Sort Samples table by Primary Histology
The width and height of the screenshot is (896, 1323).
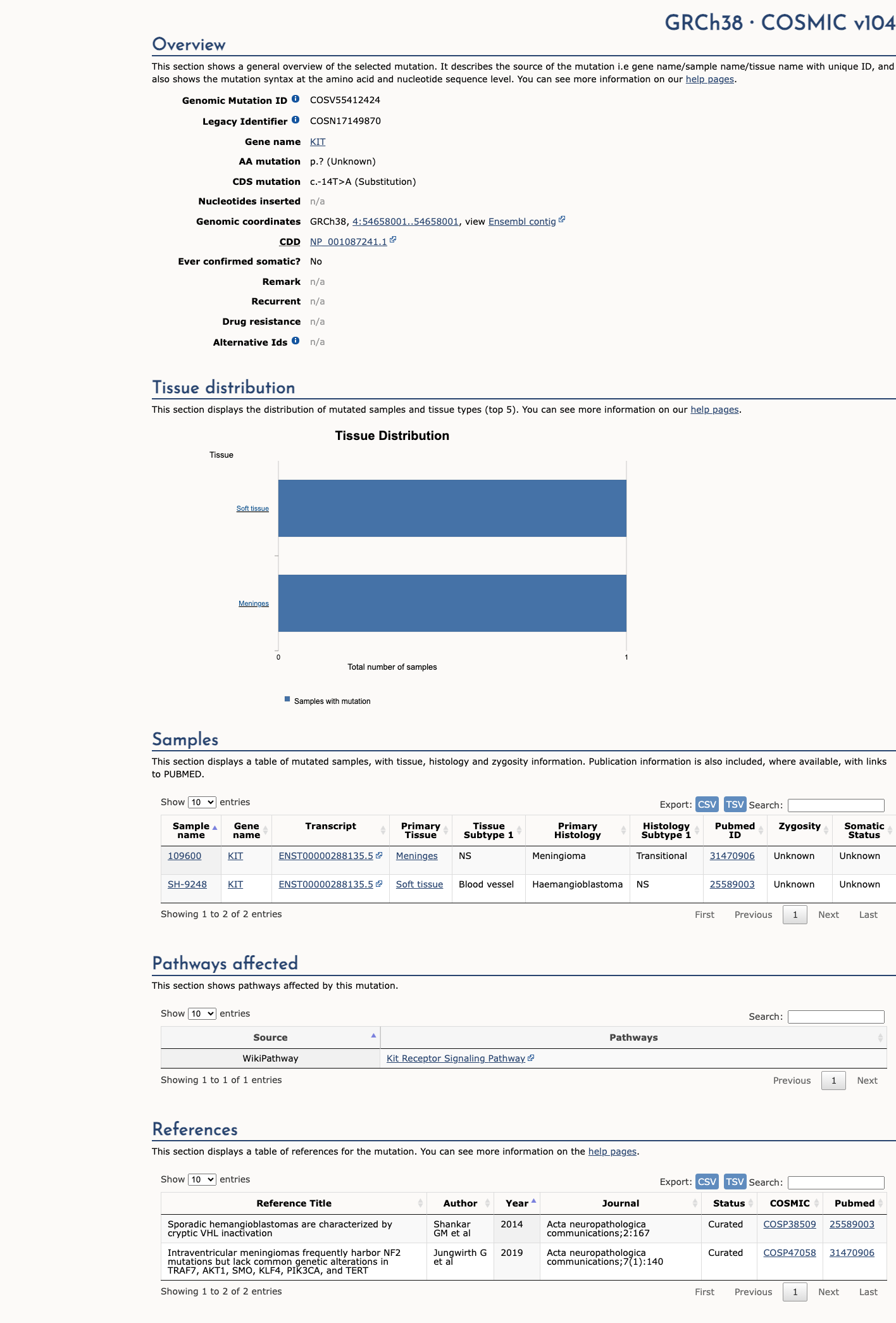578,831
